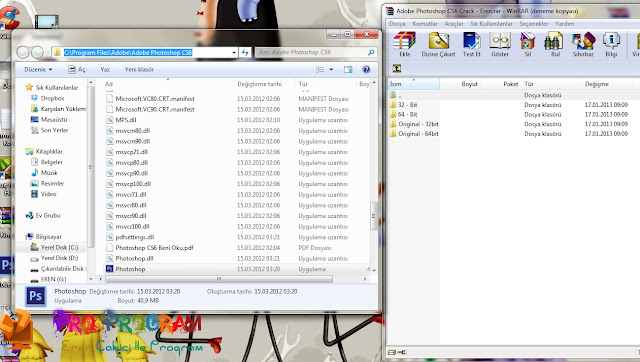Click the Sihirbaz (Wizard) icon in WinRAR
This screenshot has width=640, height=362.
pos(583,41)
